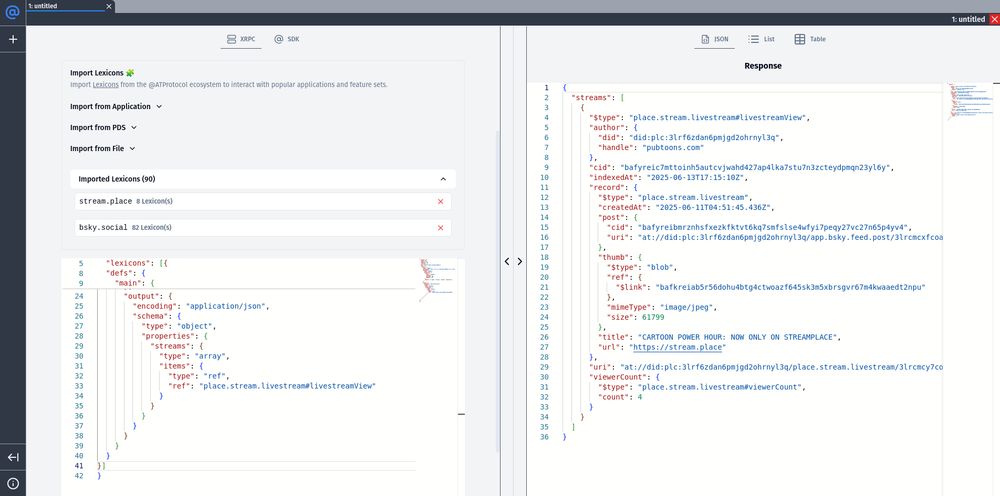
Task: Expand Import from PDS section
Action: click(x=103, y=128)
